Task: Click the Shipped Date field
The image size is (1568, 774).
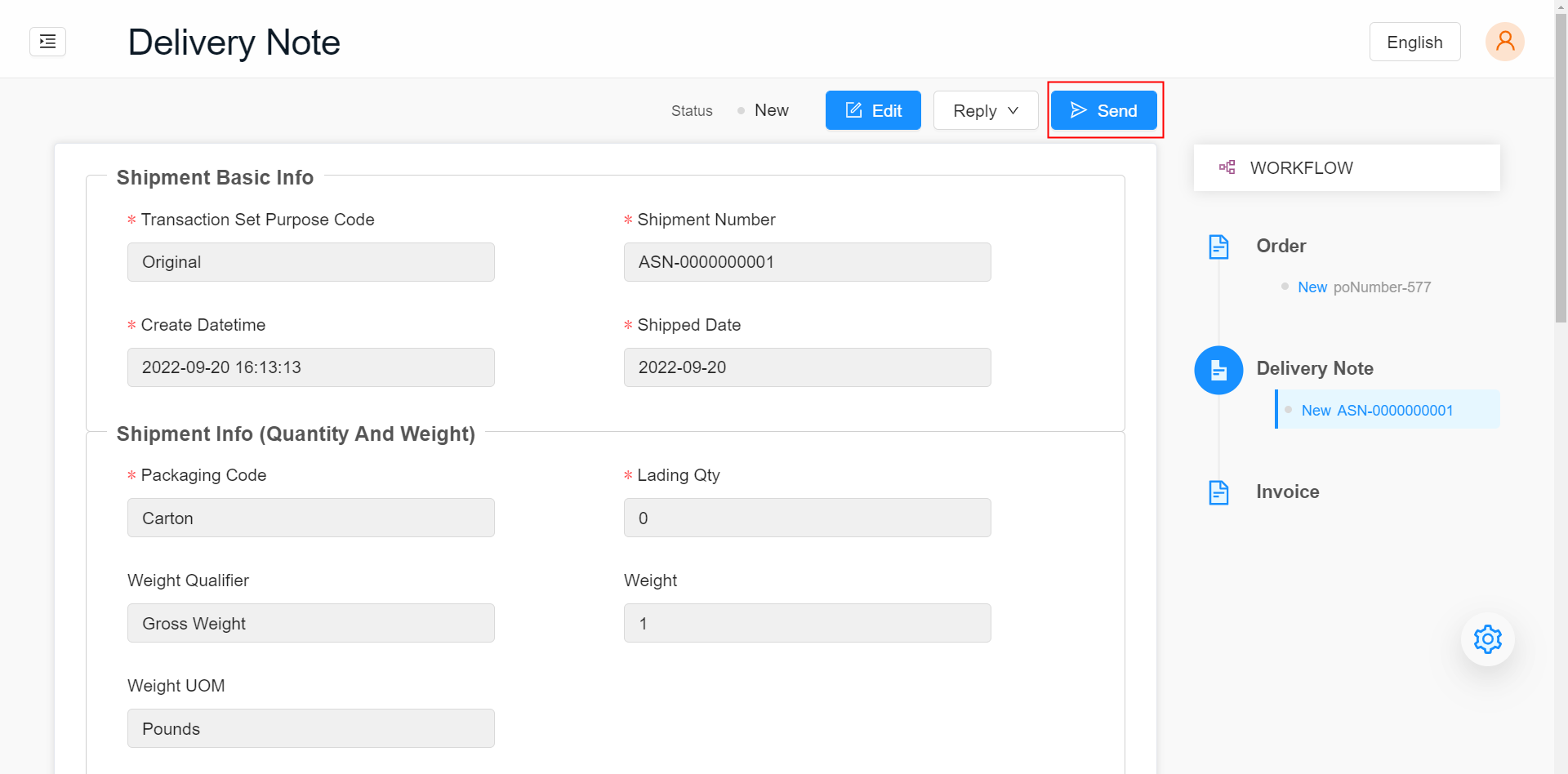Action: pyautogui.click(x=808, y=367)
